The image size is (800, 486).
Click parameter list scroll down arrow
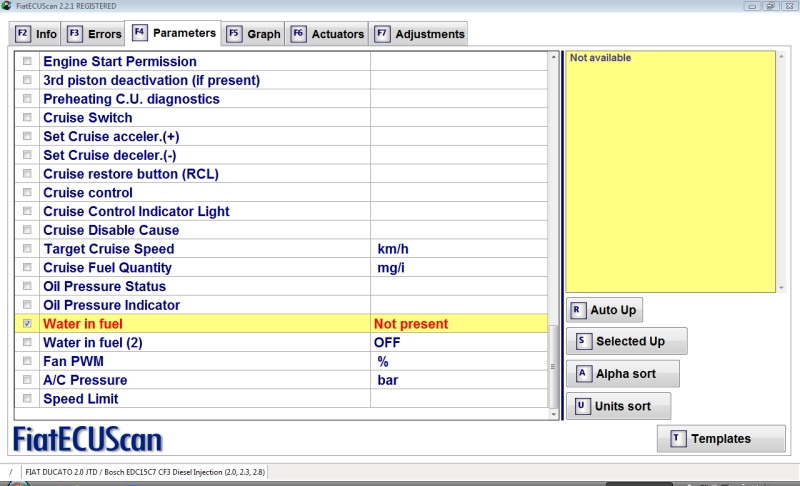554,414
